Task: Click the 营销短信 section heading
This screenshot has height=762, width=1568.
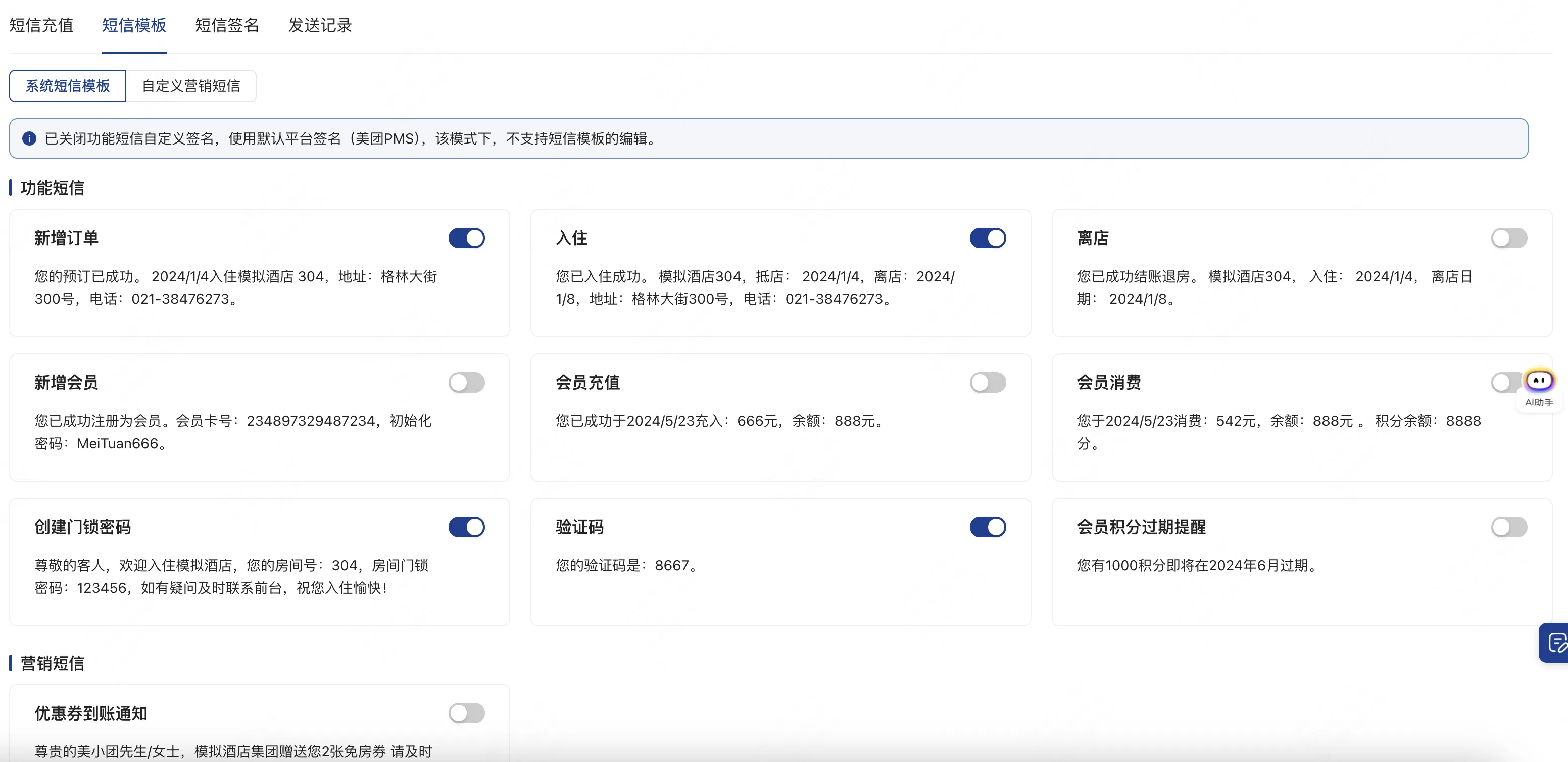Action: tap(53, 663)
